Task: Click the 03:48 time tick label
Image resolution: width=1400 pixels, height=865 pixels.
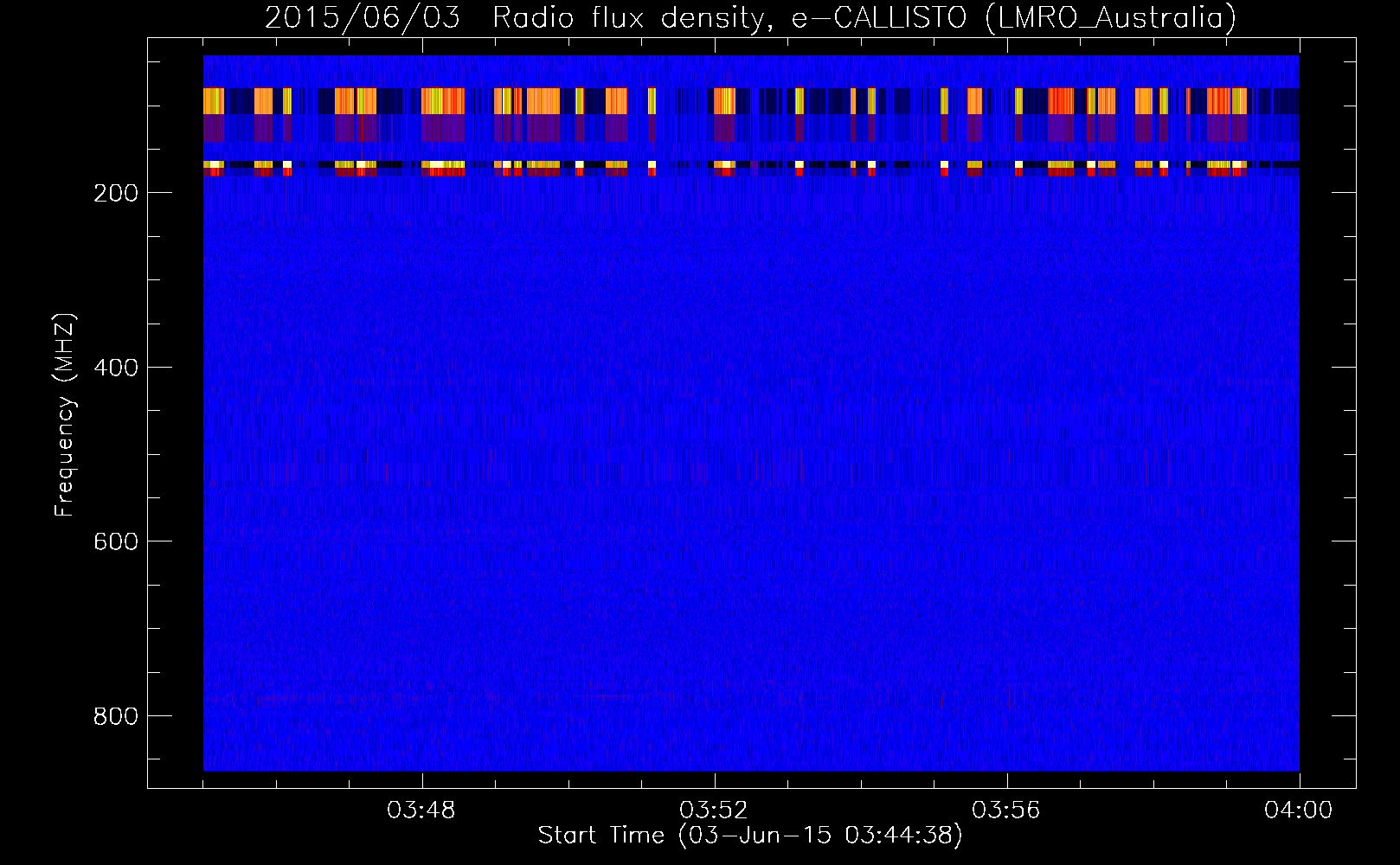Action: [x=422, y=811]
